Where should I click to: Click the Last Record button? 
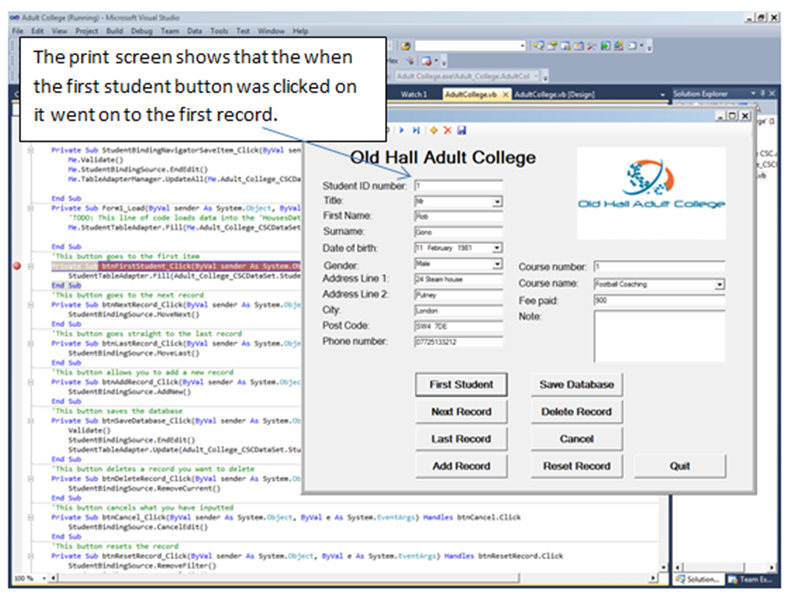coord(461,439)
